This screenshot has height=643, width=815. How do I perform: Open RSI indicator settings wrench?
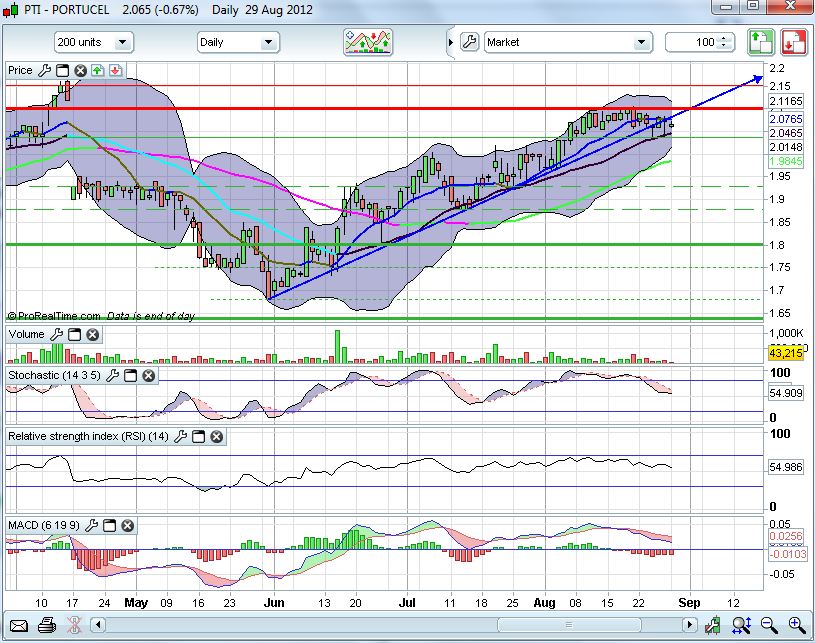tap(180, 436)
